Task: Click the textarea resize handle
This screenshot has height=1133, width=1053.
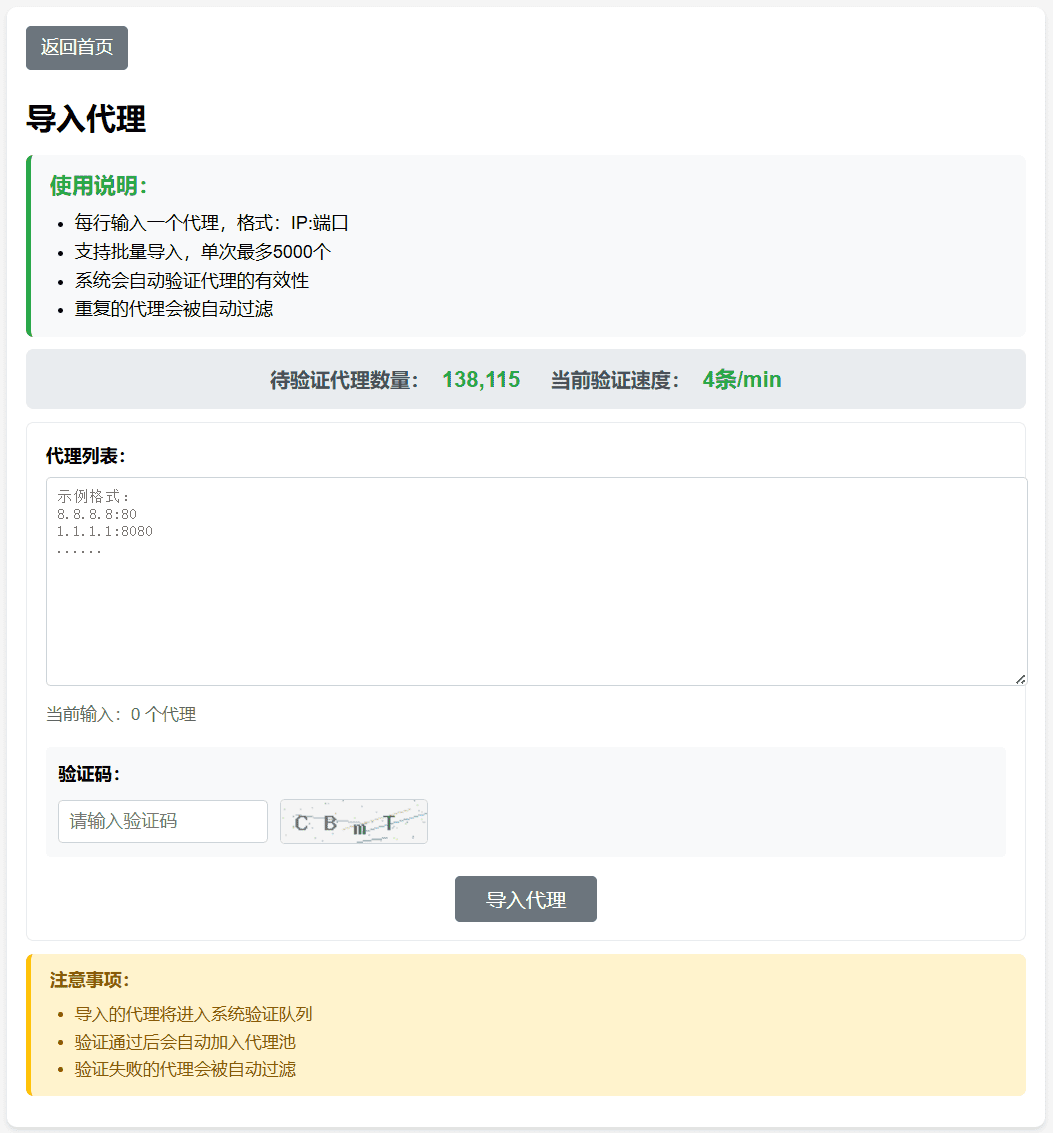Action: click(1020, 679)
